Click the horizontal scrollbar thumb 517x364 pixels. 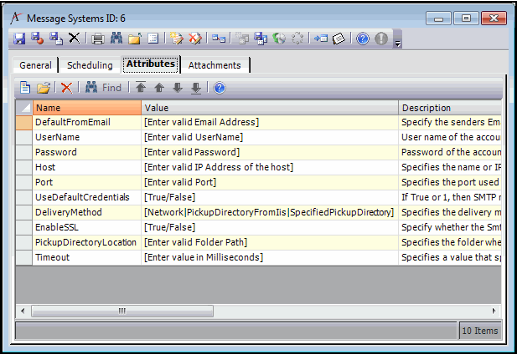click(x=122, y=311)
